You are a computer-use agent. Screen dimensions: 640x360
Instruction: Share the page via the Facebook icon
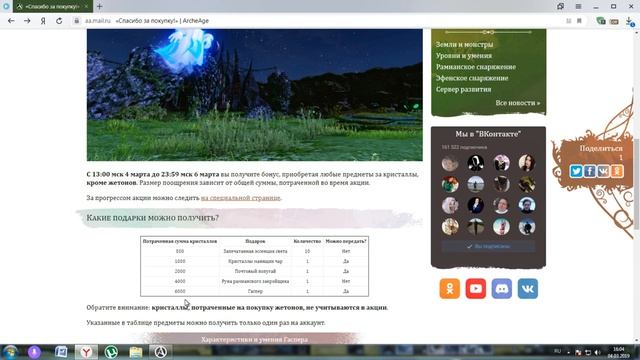pyautogui.click(x=589, y=171)
